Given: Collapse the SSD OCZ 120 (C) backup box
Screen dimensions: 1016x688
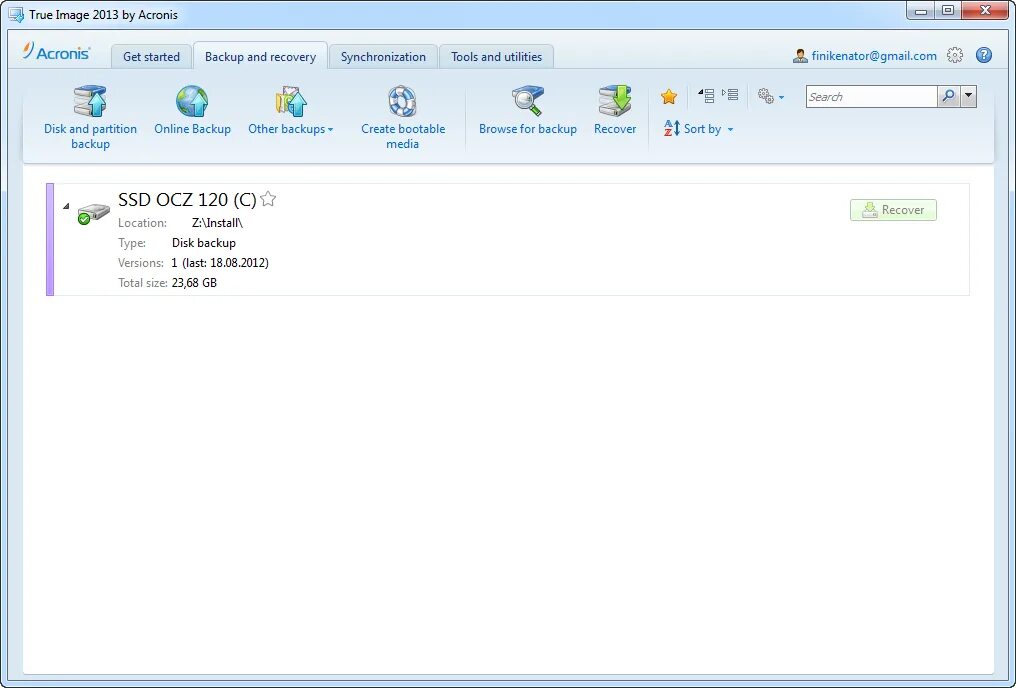Looking at the screenshot, I should [x=66, y=206].
